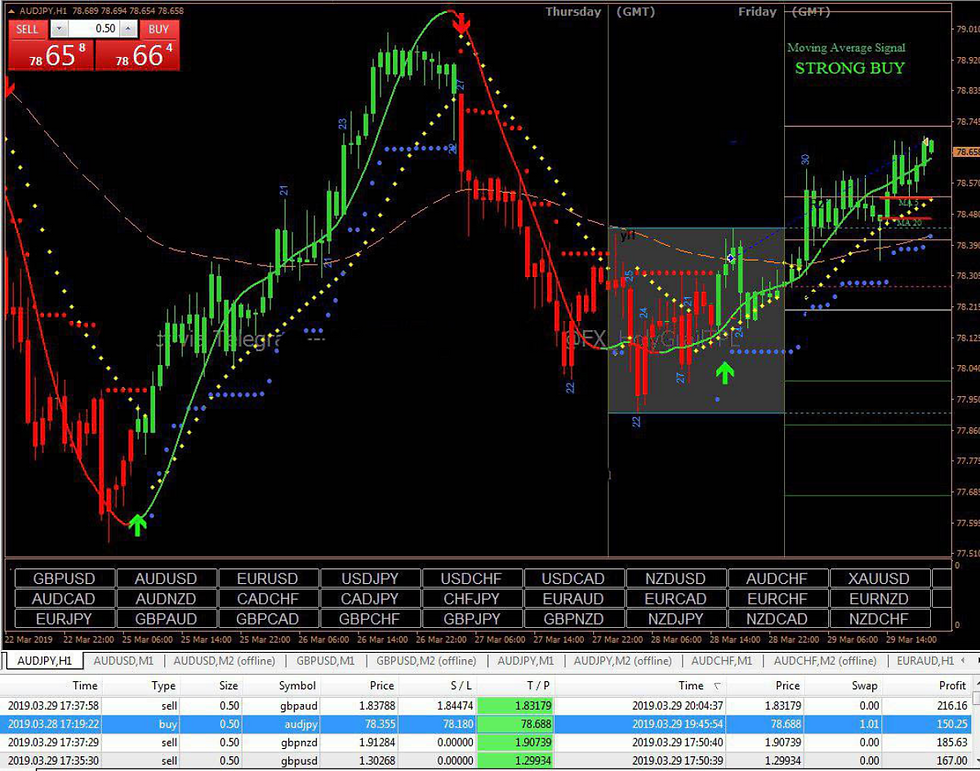Viewport: 980px width, 771px height.
Task: Collapse the one-click trading panel triangle
Action: click(11, 11)
